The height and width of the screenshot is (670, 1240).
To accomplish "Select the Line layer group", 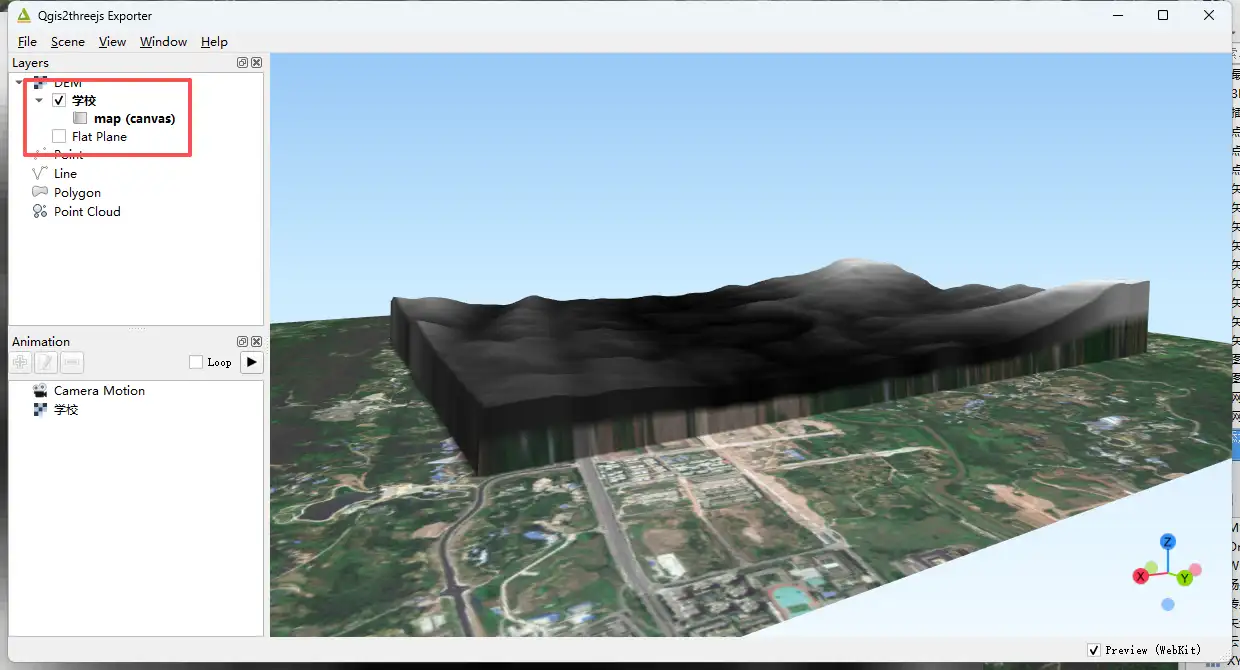I will click(x=65, y=173).
